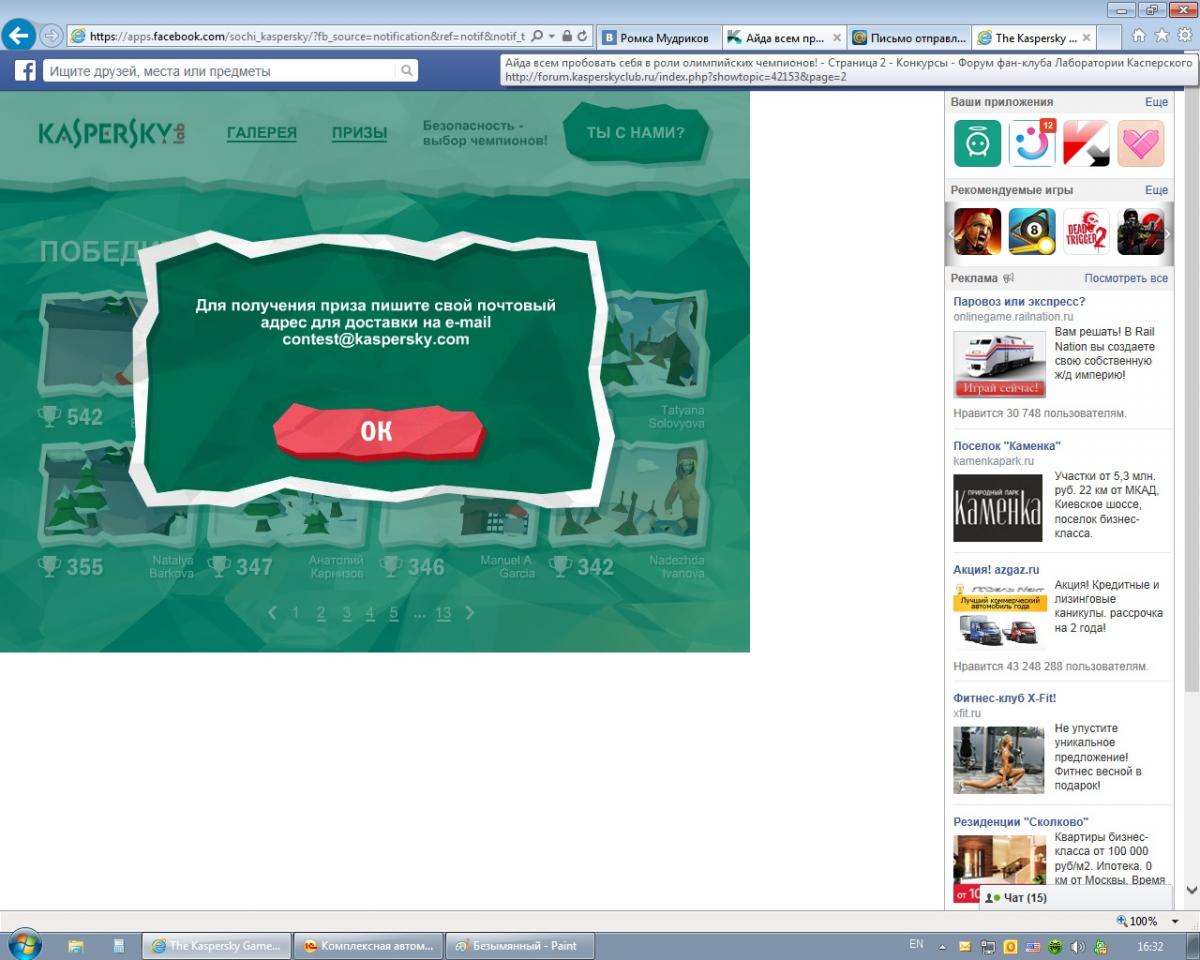
Task: Open the Резиденции "Сколково" ad link
Action: point(1021,822)
